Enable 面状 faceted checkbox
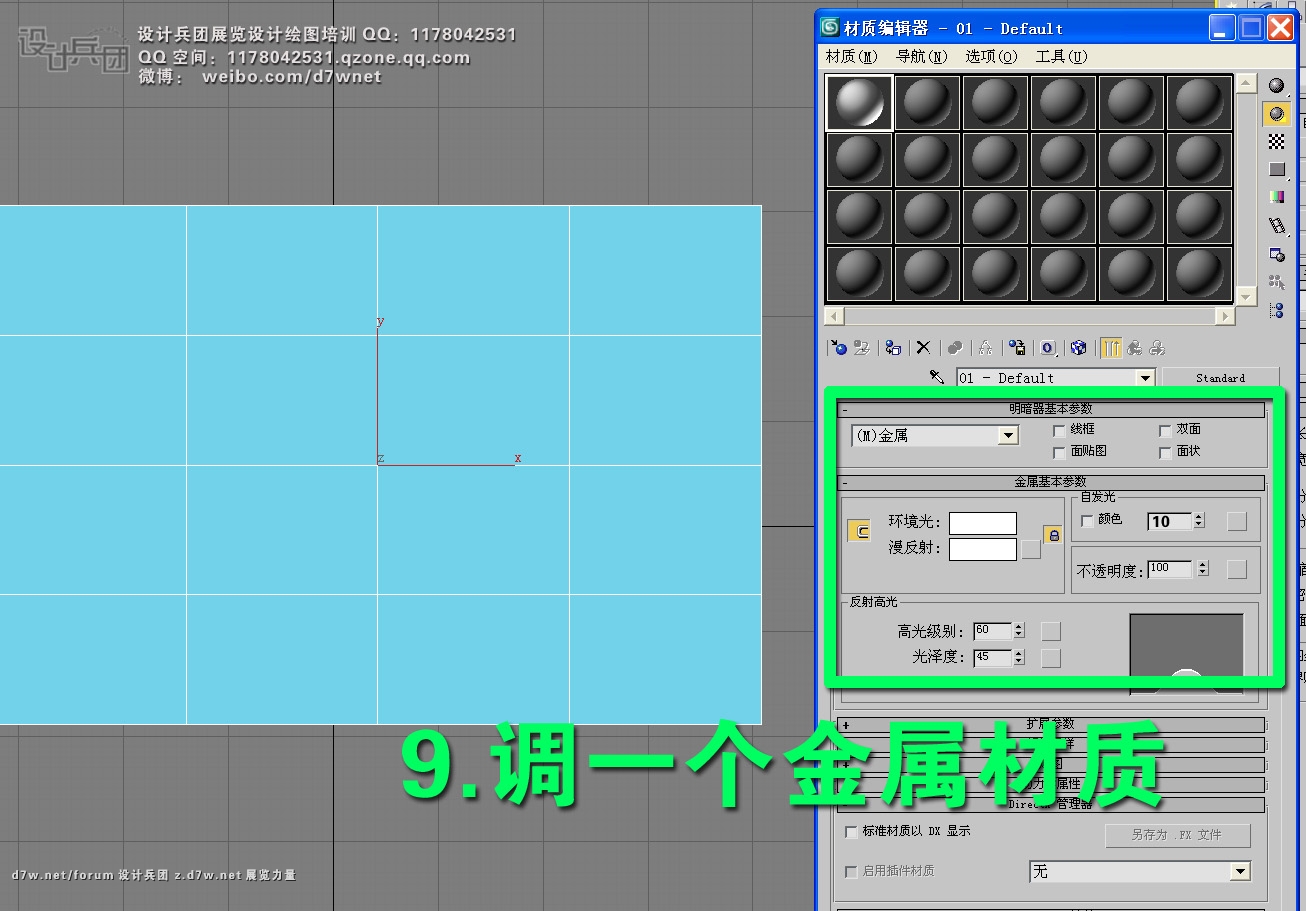This screenshot has height=911, width=1306. click(x=1165, y=452)
